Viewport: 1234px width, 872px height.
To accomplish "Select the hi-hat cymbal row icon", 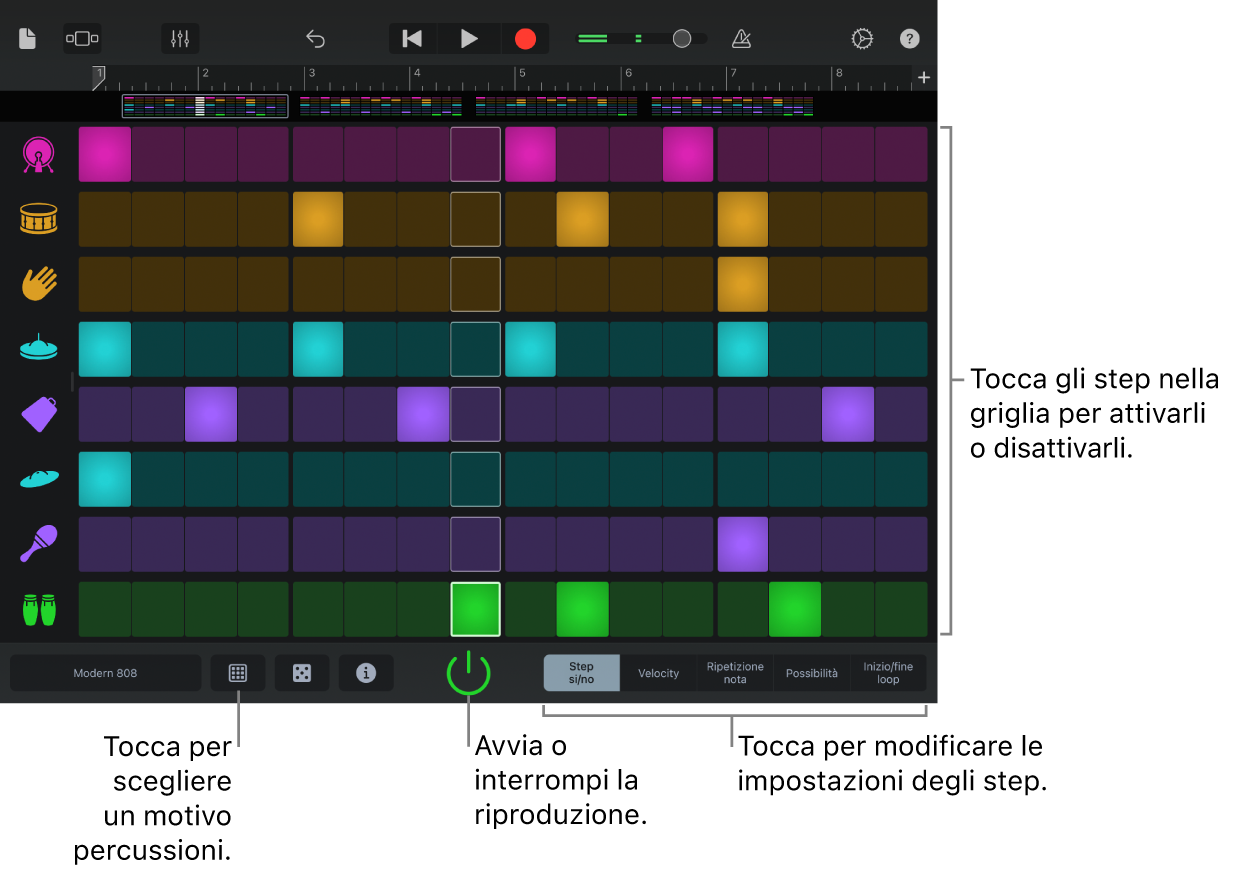I will (x=38, y=349).
